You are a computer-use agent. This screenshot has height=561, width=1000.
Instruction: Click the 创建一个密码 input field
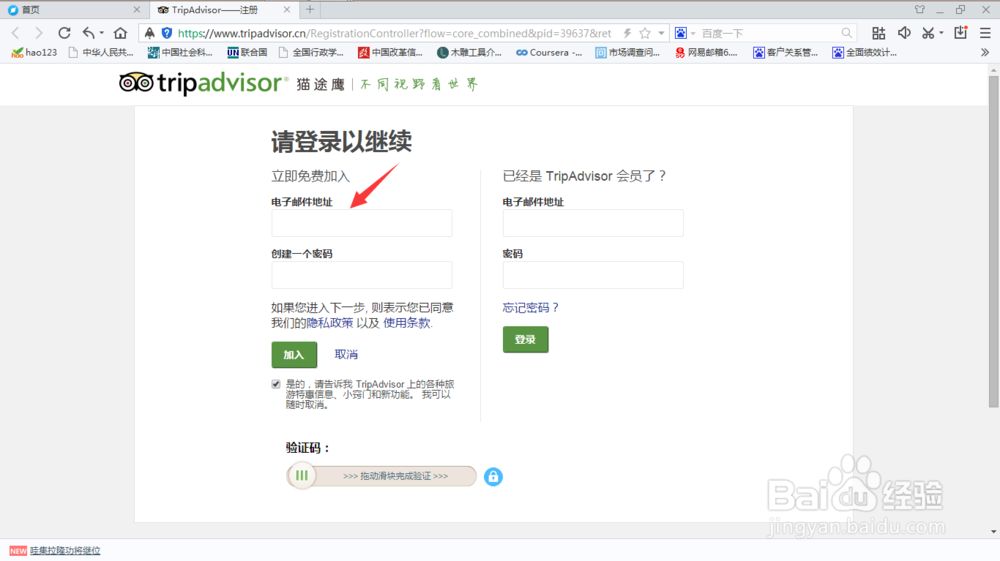(362, 275)
